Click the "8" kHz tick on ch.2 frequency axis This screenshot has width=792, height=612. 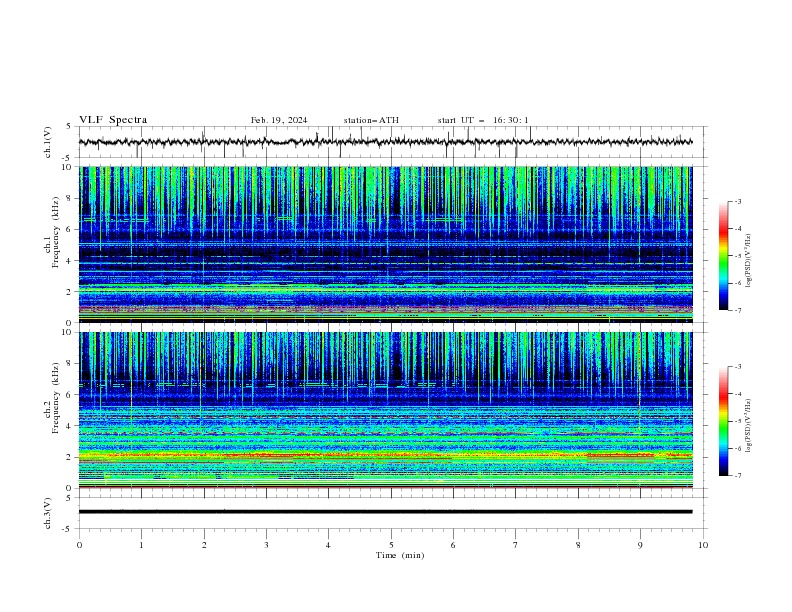[x=70, y=364]
